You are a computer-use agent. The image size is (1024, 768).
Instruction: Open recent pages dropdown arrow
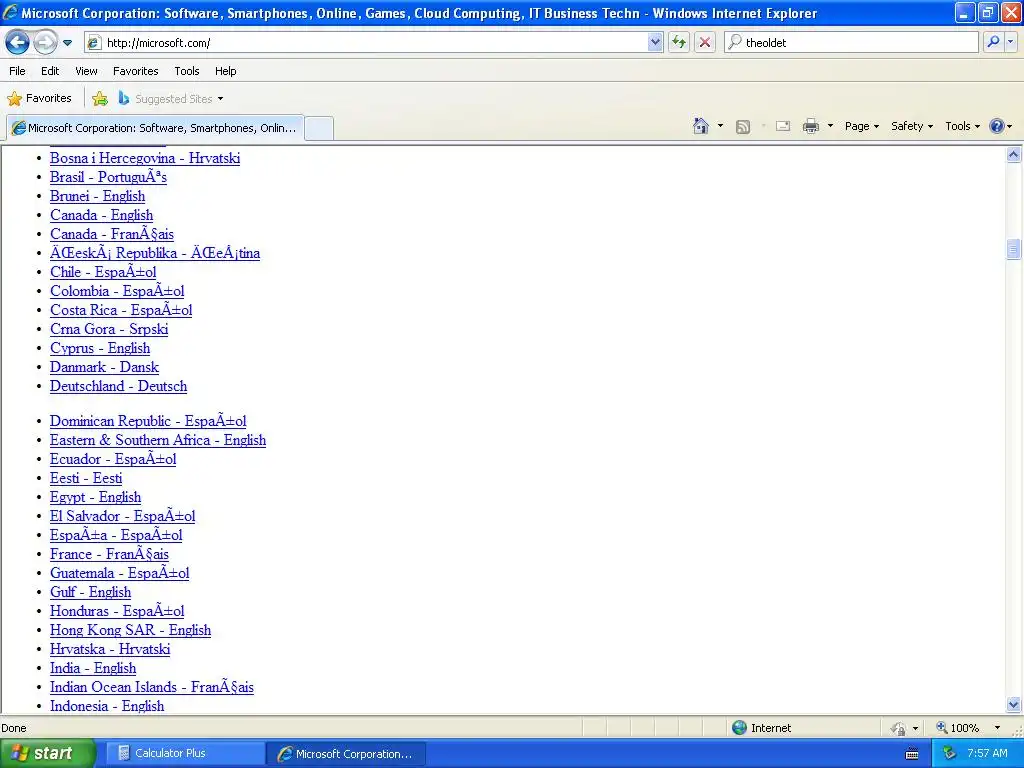tap(67, 43)
